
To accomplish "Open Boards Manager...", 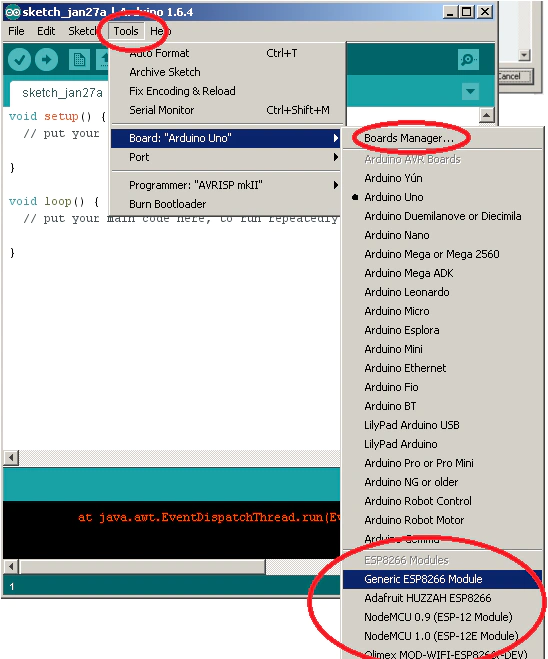I will pos(443,138).
